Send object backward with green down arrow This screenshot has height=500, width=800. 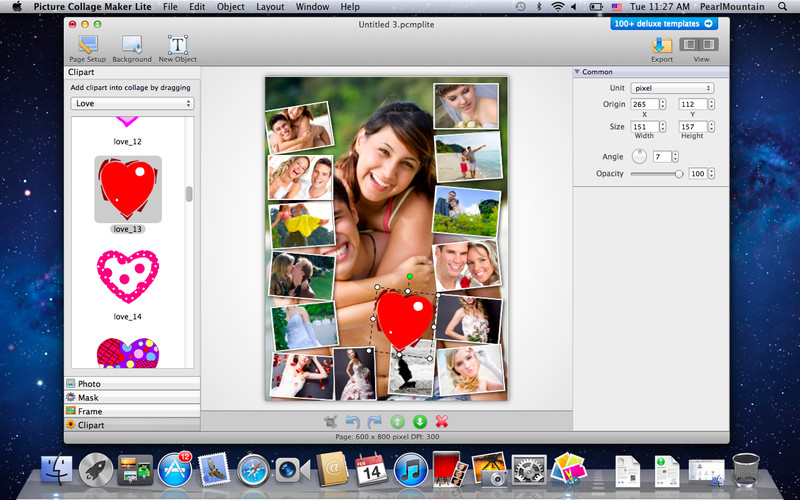pos(419,421)
